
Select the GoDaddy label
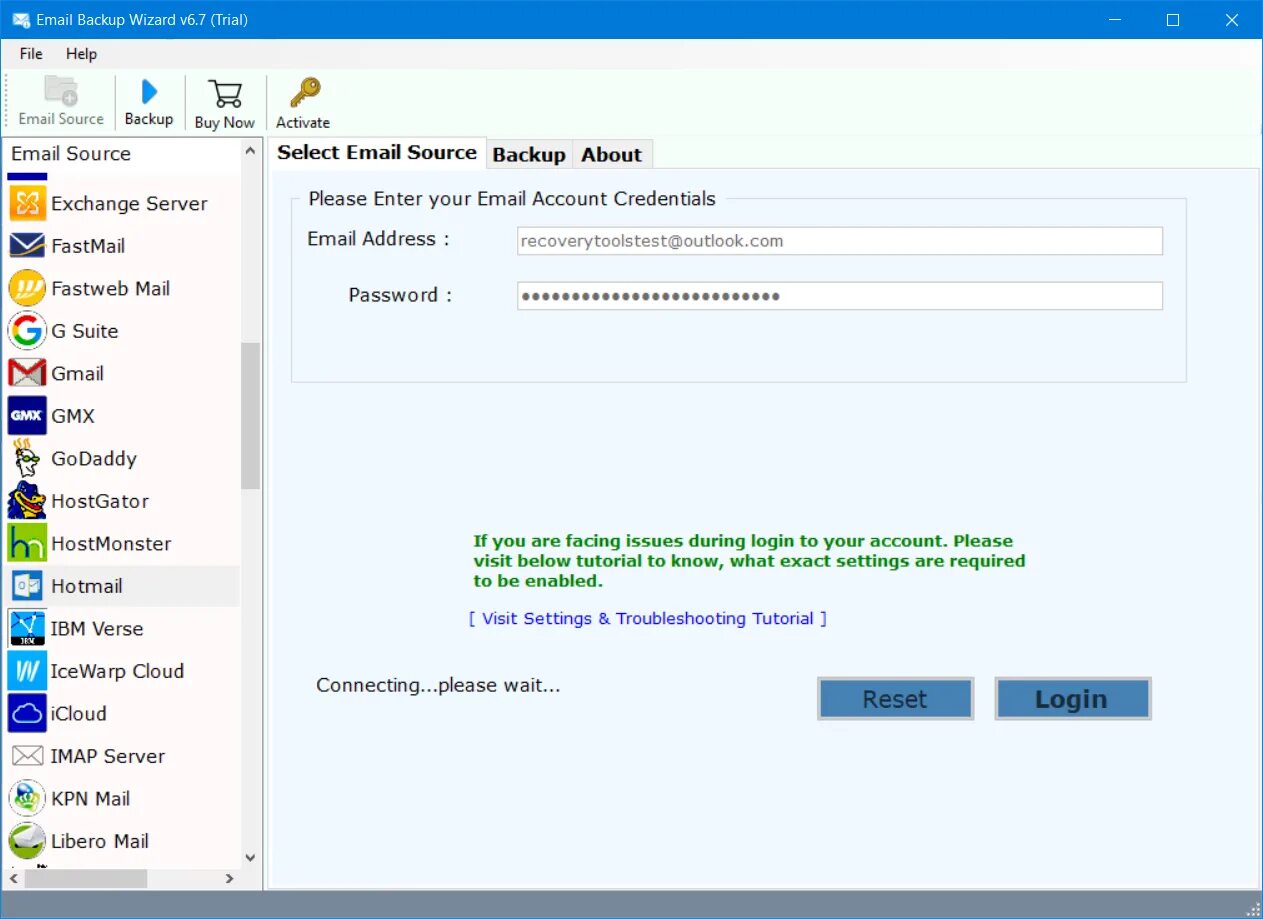(x=94, y=458)
